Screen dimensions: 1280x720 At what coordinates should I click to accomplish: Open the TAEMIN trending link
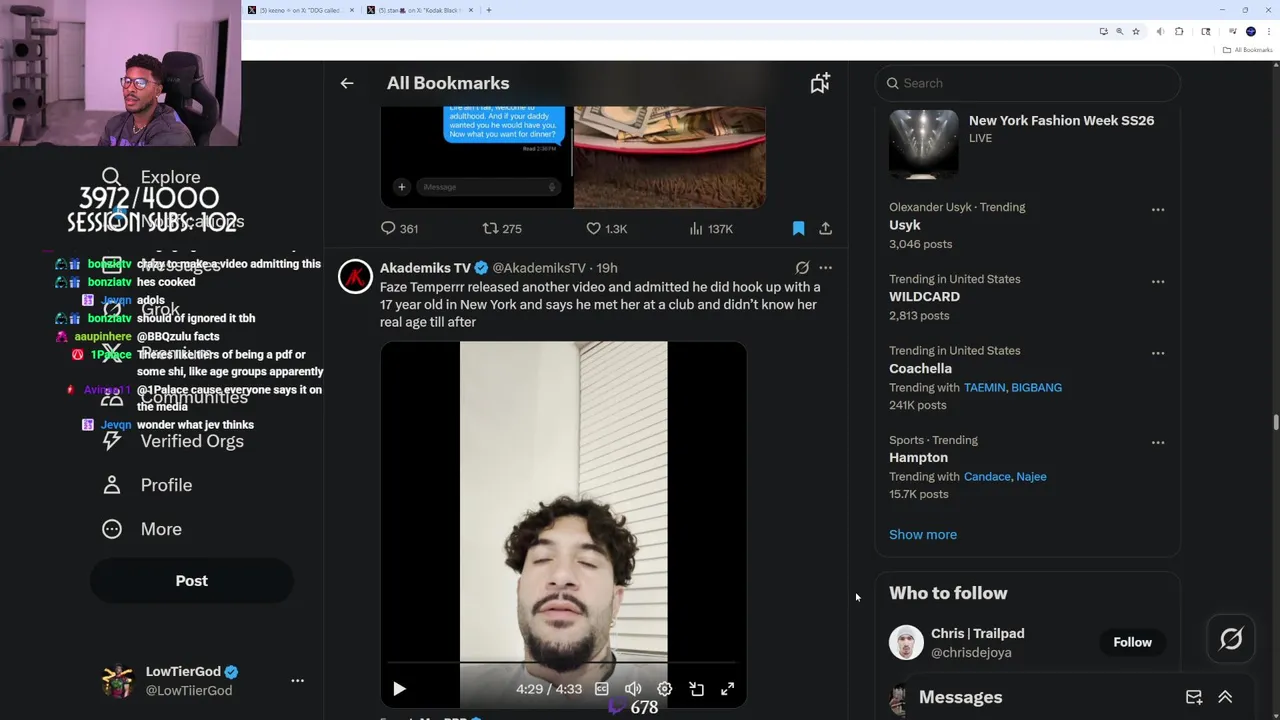(984, 388)
